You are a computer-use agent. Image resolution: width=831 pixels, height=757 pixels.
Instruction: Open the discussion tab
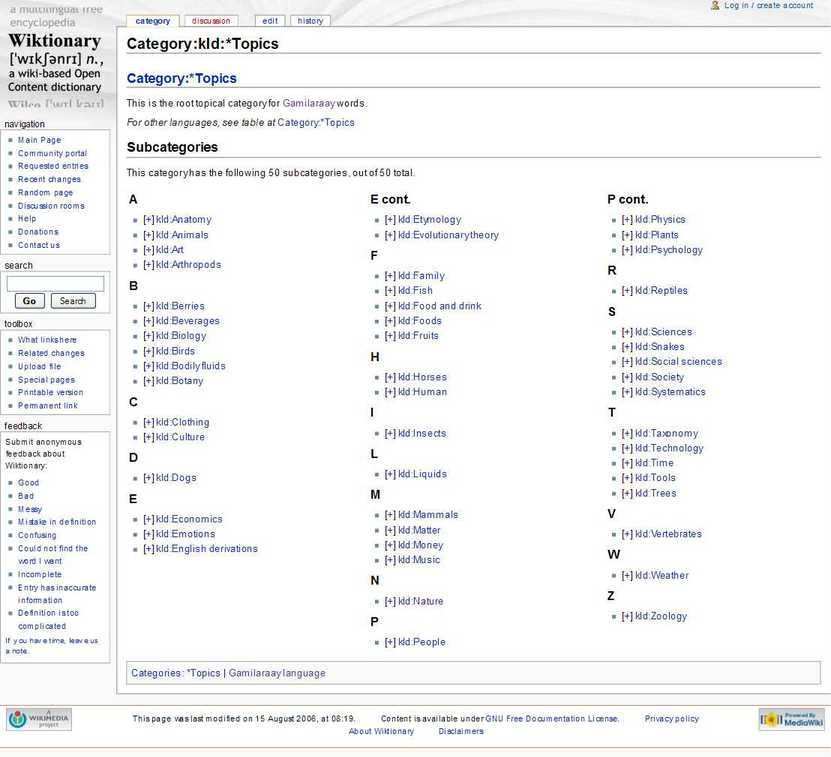point(211,21)
